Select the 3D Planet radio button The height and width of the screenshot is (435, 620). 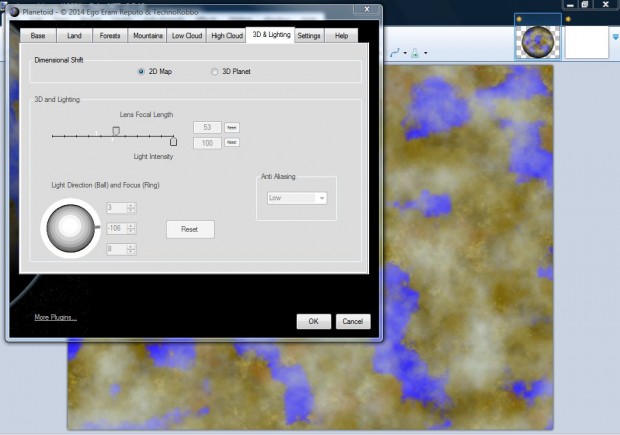click(x=214, y=72)
